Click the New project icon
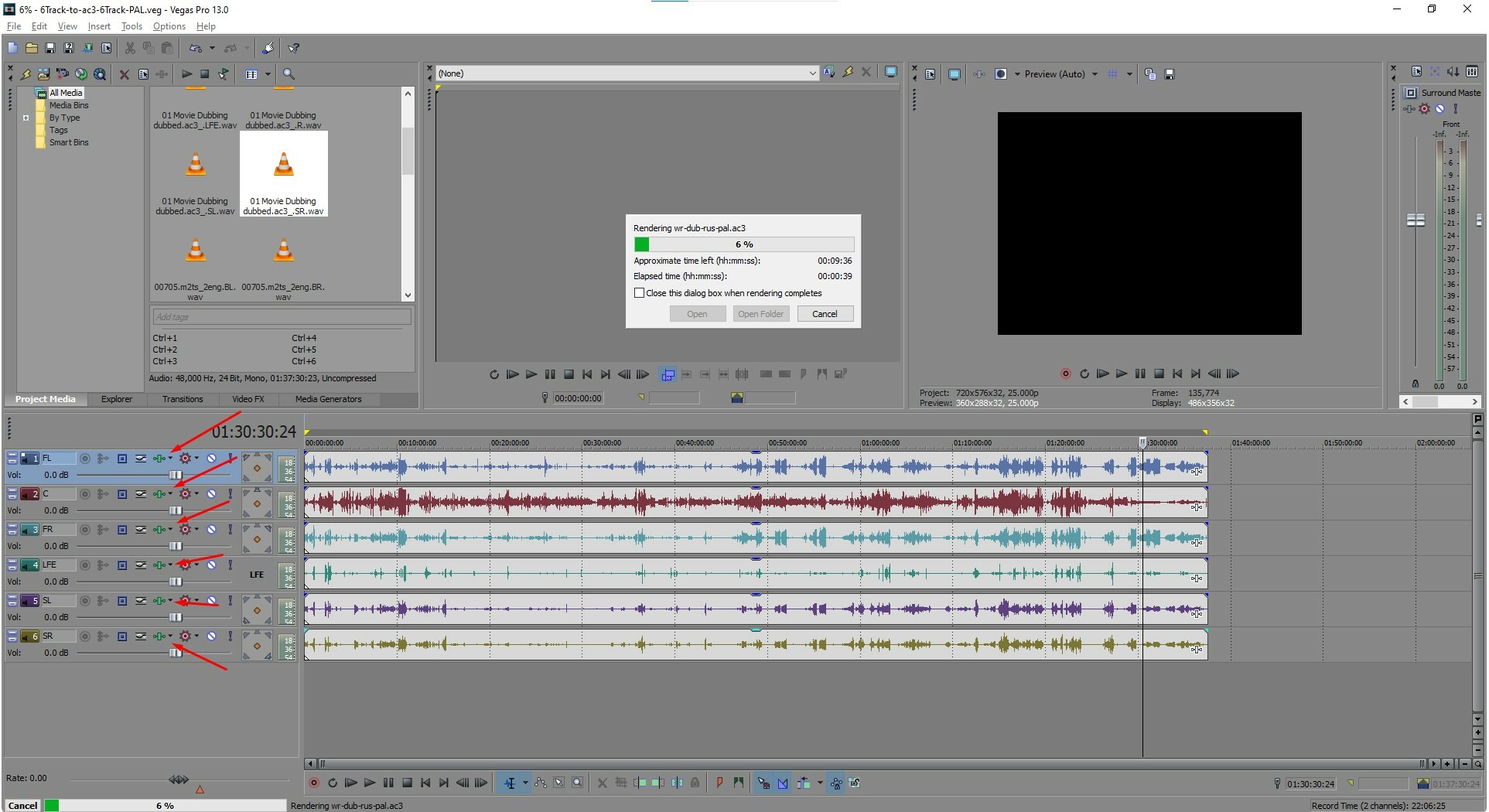This screenshot has width=1489, height=812. point(12,48)
